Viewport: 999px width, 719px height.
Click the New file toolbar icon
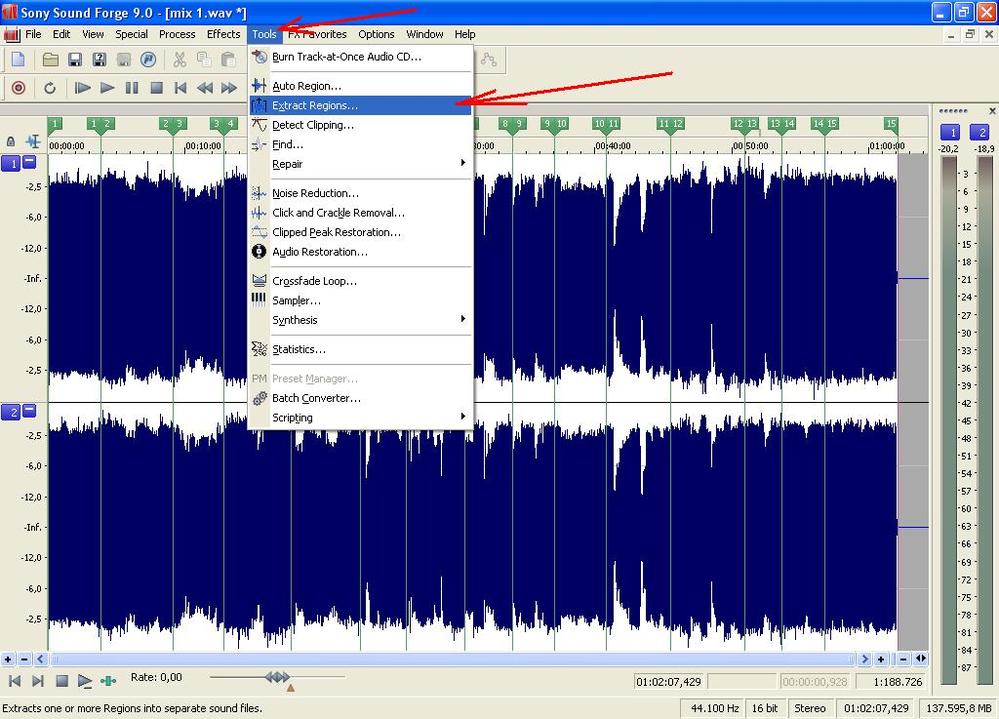18,59
